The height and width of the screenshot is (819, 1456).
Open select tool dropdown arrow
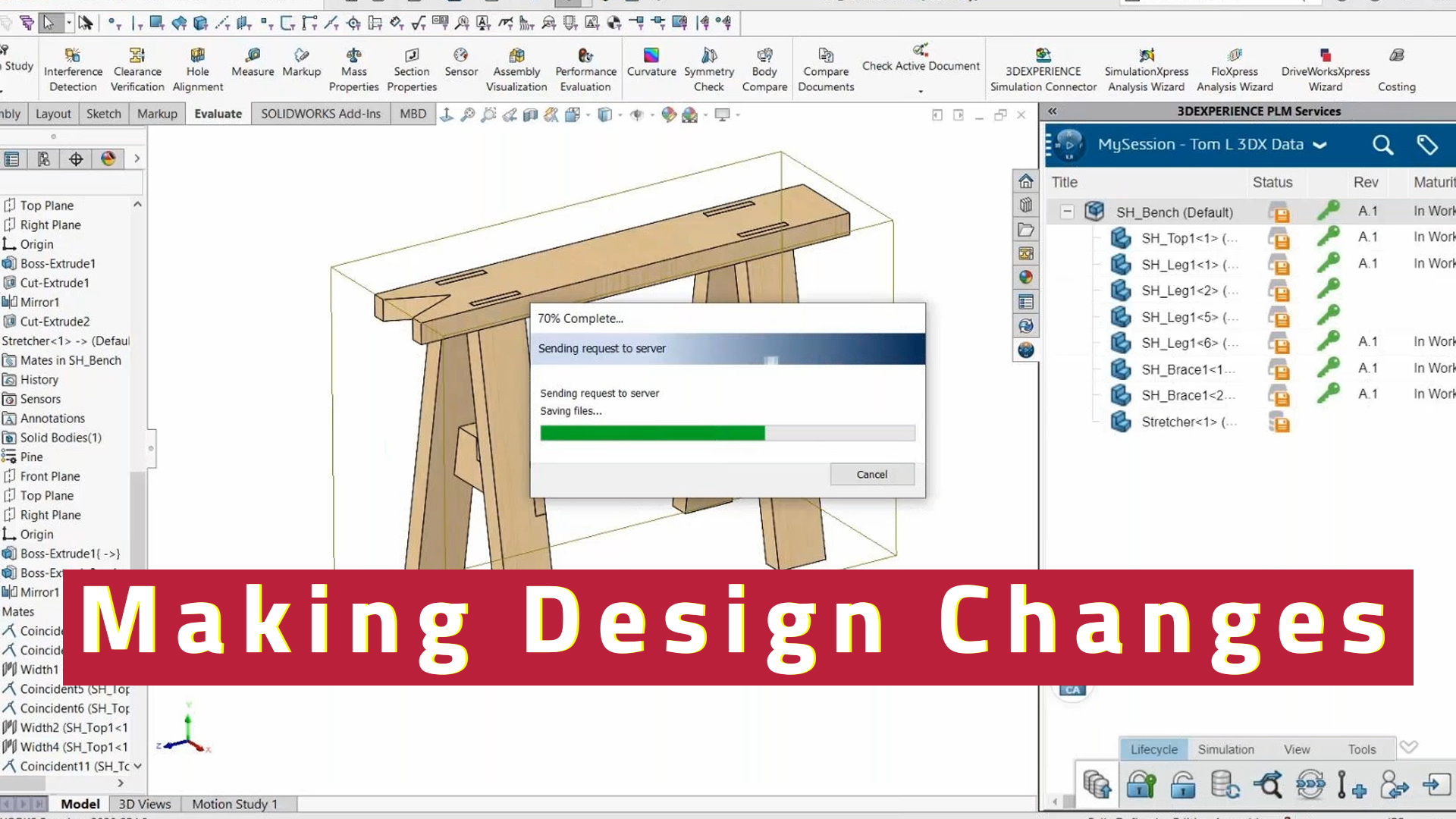(x=69, y=23)
